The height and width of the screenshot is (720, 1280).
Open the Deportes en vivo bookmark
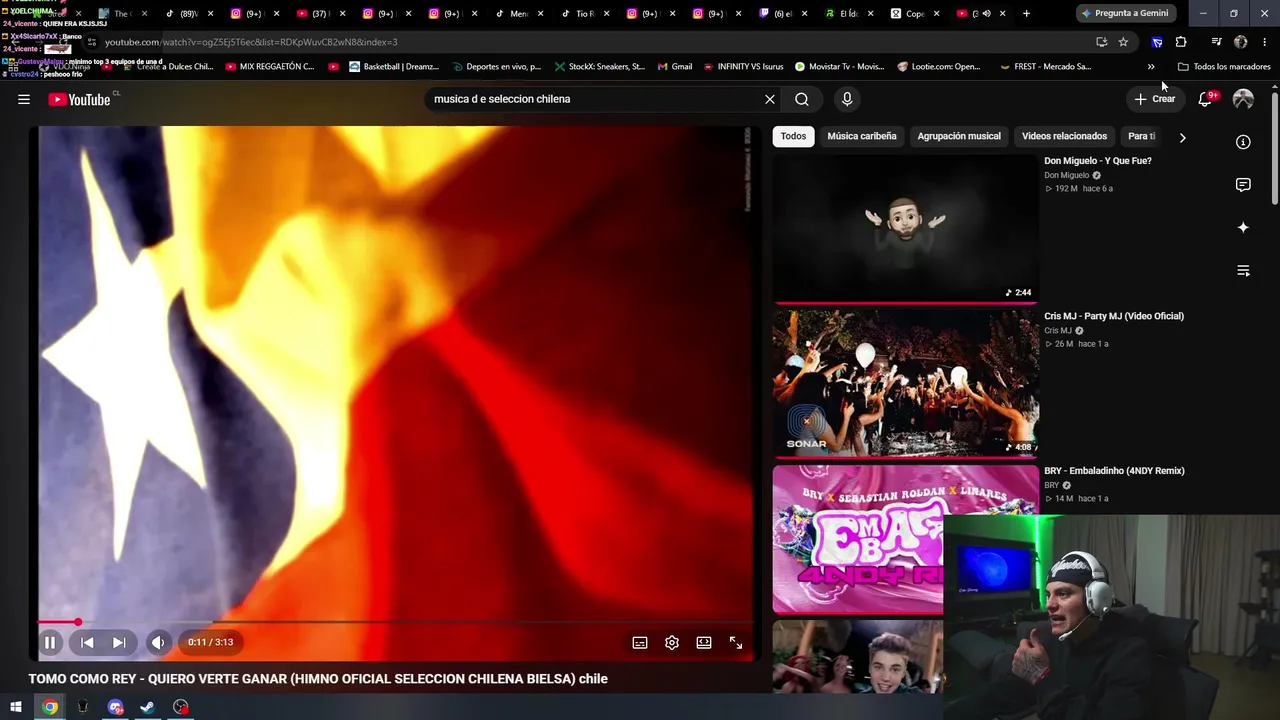pos(496,67)
